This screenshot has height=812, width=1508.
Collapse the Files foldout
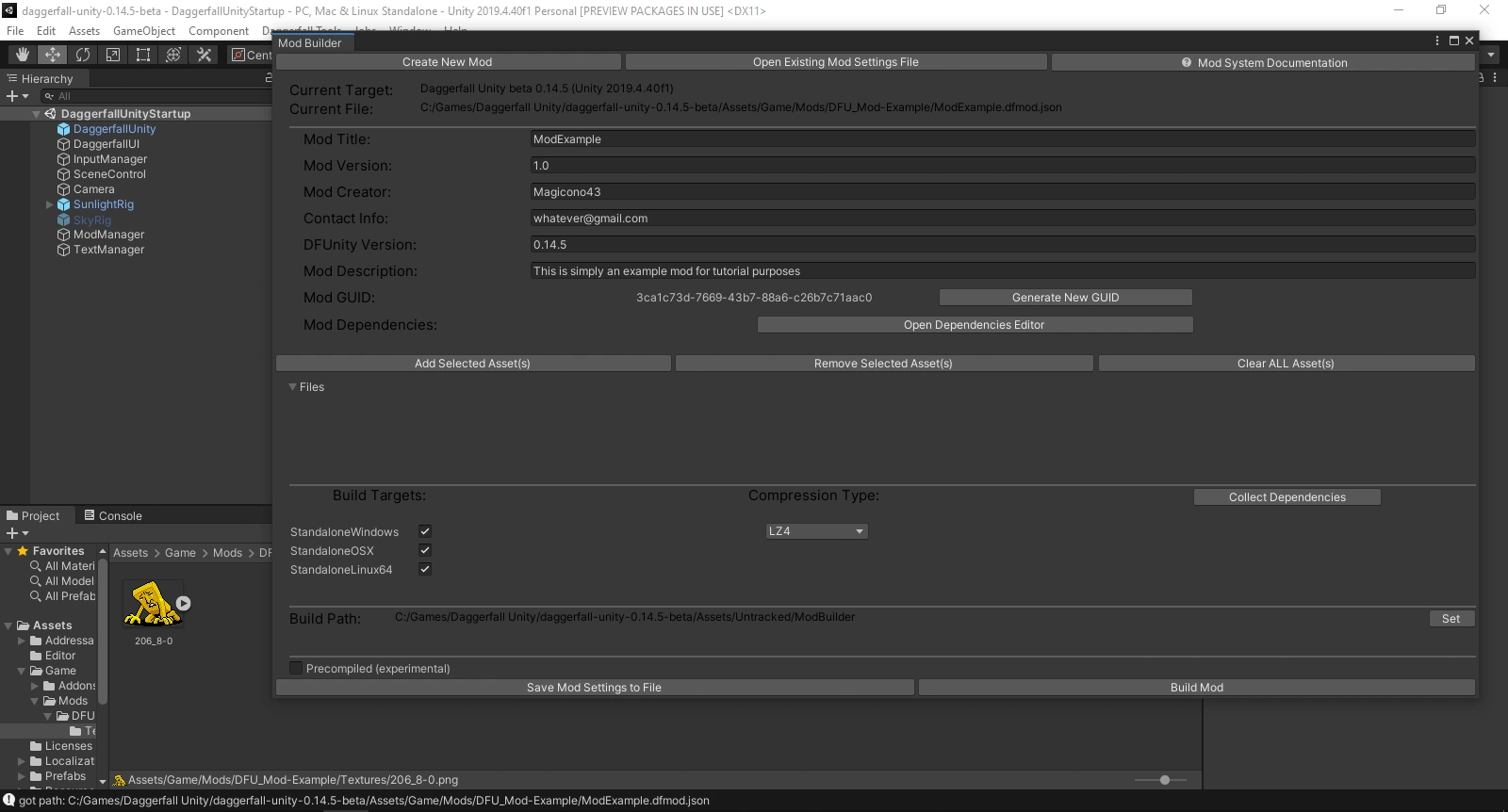[292, 387]
